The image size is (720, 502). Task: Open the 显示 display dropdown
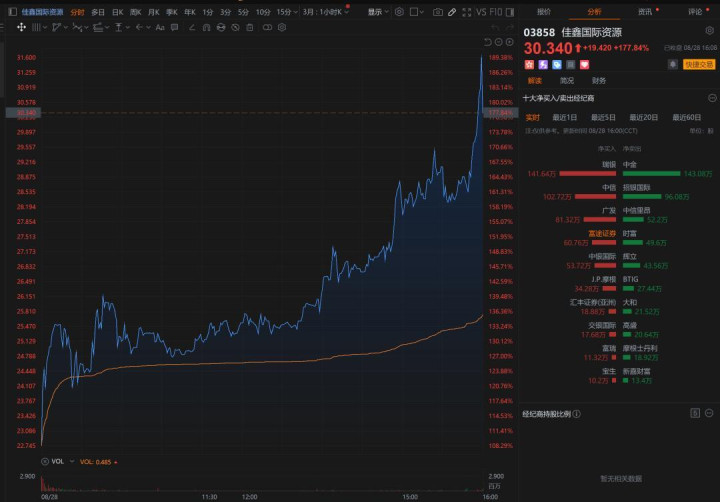click(377, 12)
